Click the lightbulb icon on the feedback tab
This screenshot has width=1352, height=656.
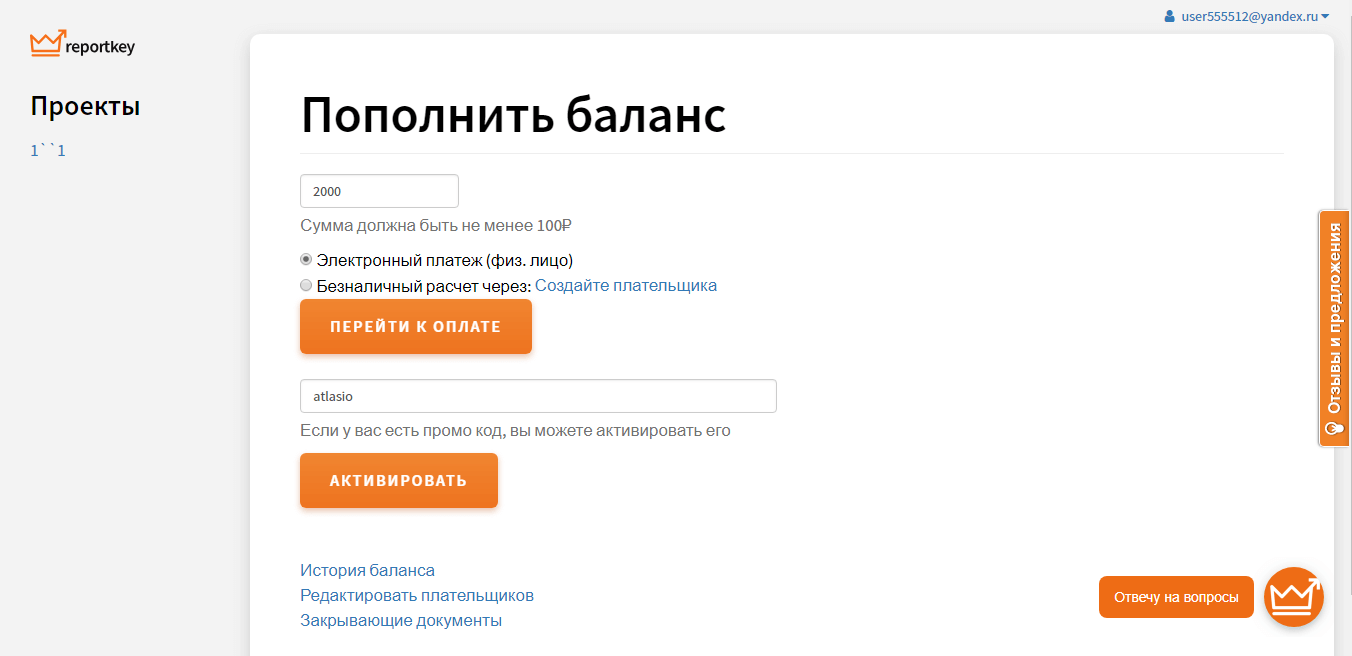[x=1333, y=429]
